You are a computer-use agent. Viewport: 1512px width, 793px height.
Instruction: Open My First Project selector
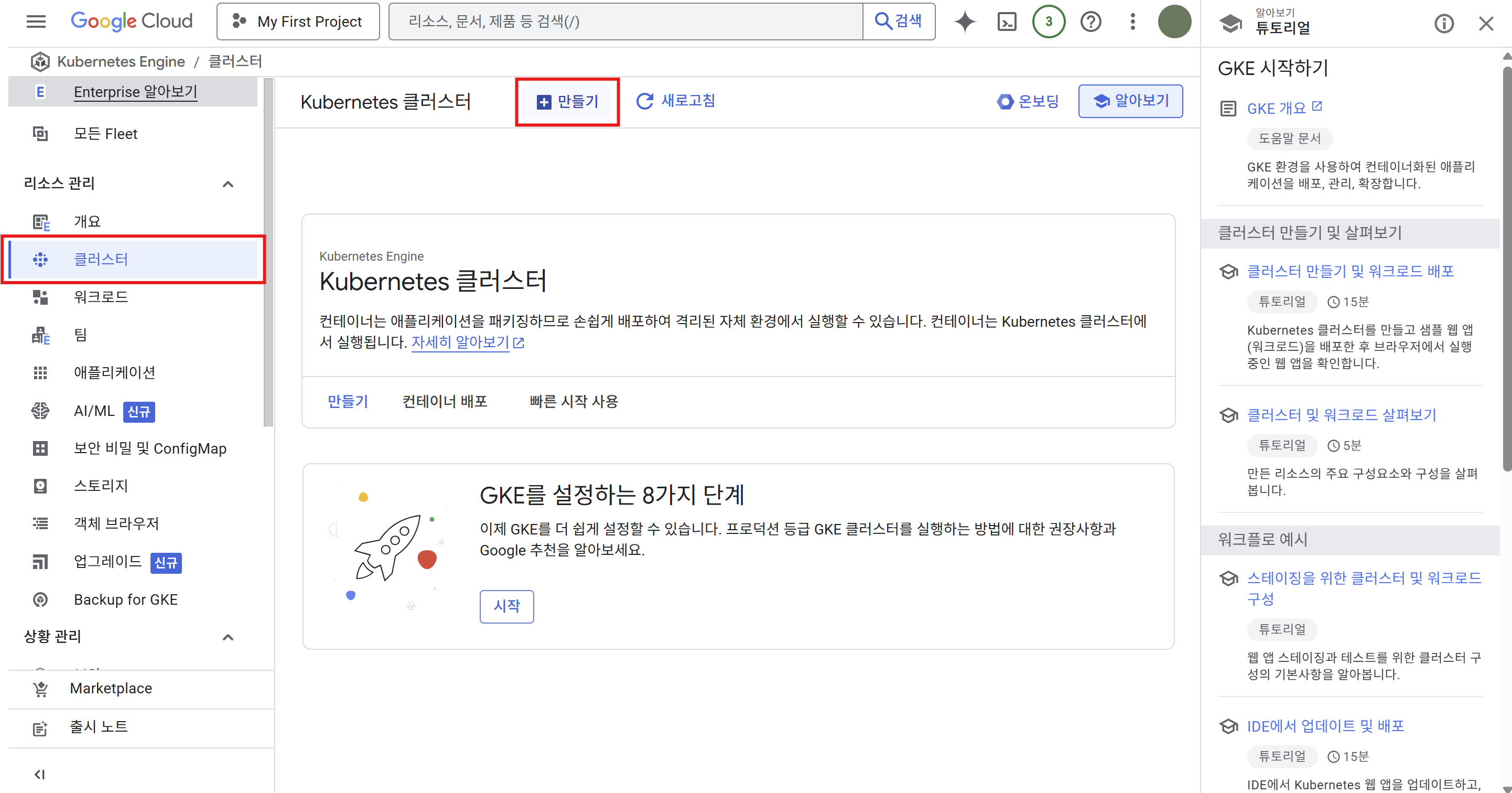point(298,22)
